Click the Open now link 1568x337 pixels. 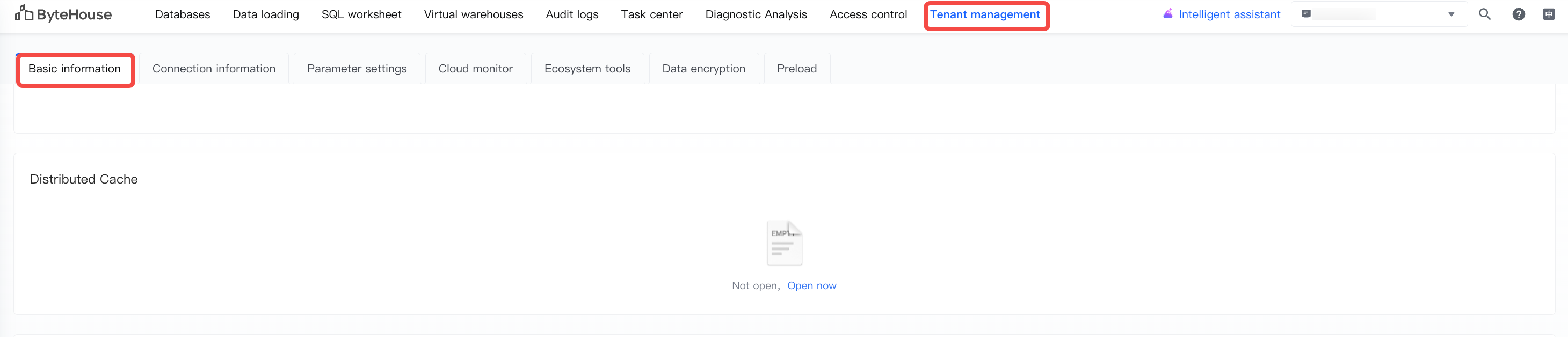tap(811, 286)
